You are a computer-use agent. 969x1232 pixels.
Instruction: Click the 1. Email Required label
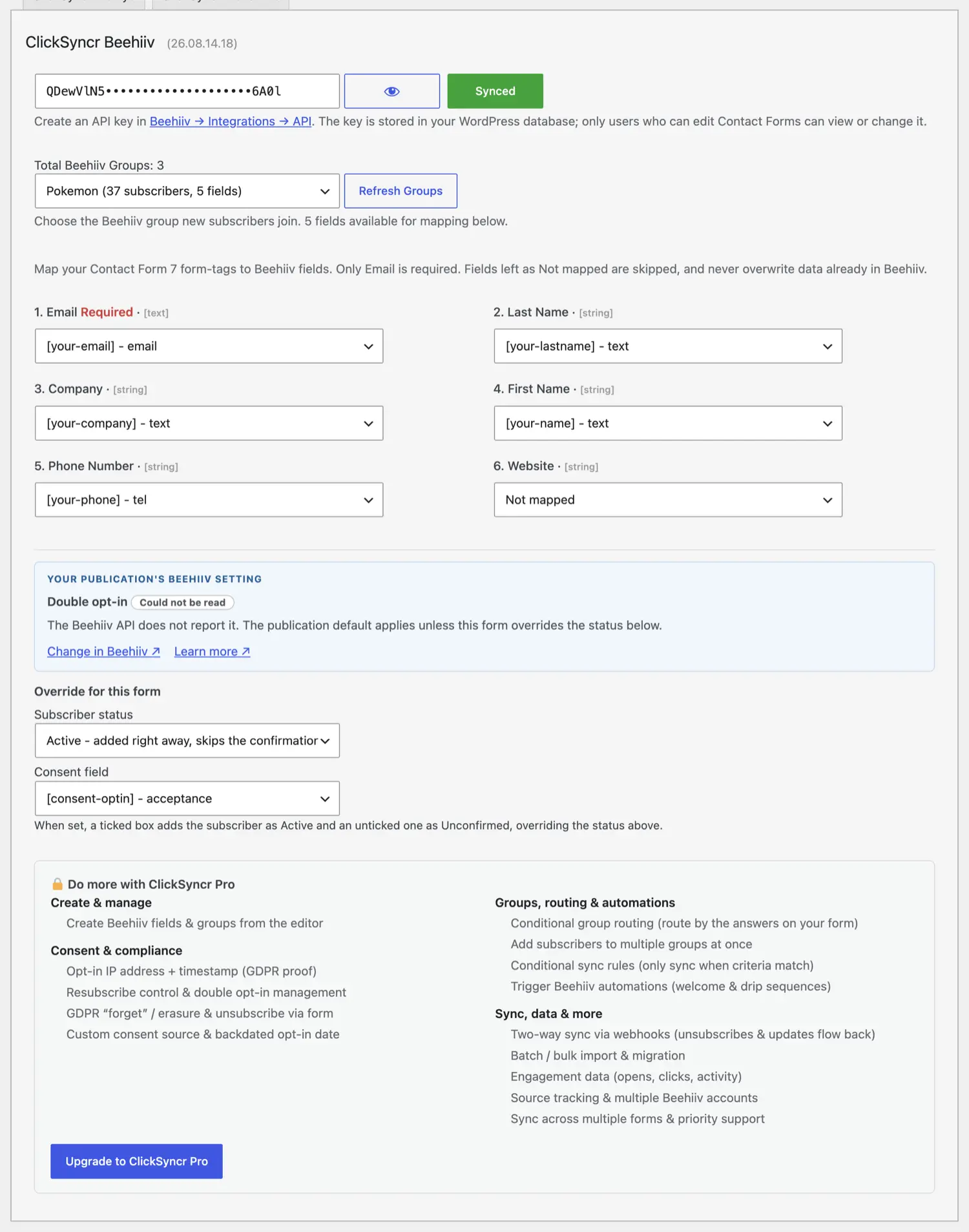83,312
